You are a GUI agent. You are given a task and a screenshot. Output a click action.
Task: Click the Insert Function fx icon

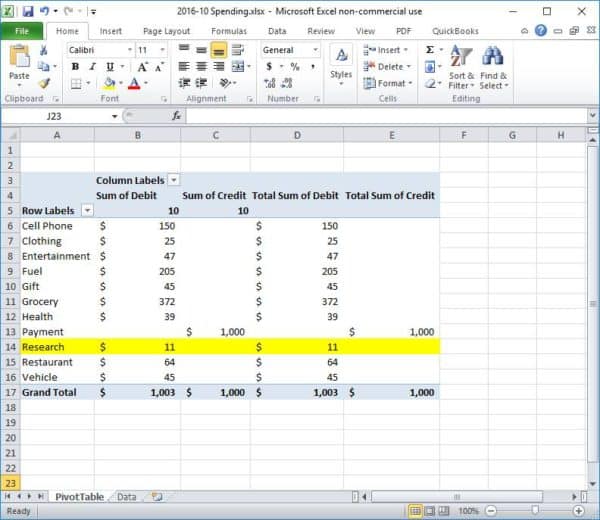(176, 116)
